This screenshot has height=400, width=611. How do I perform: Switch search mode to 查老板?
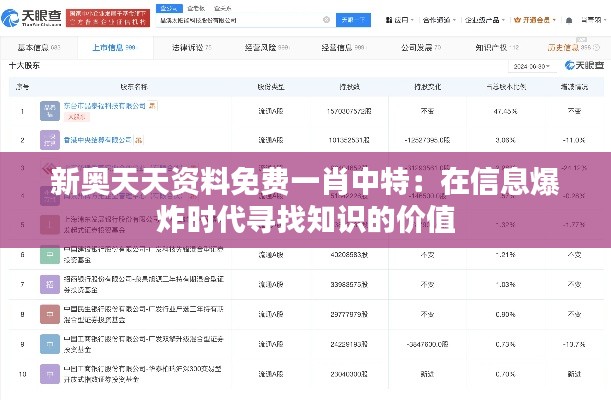click(x=196, y=8)
